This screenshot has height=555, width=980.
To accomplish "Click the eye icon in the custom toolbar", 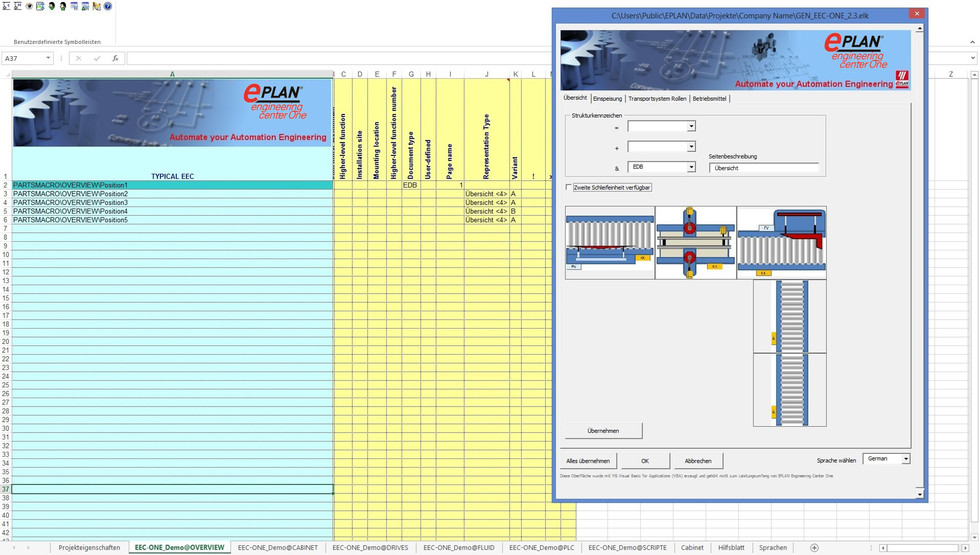I will [29, 6].
